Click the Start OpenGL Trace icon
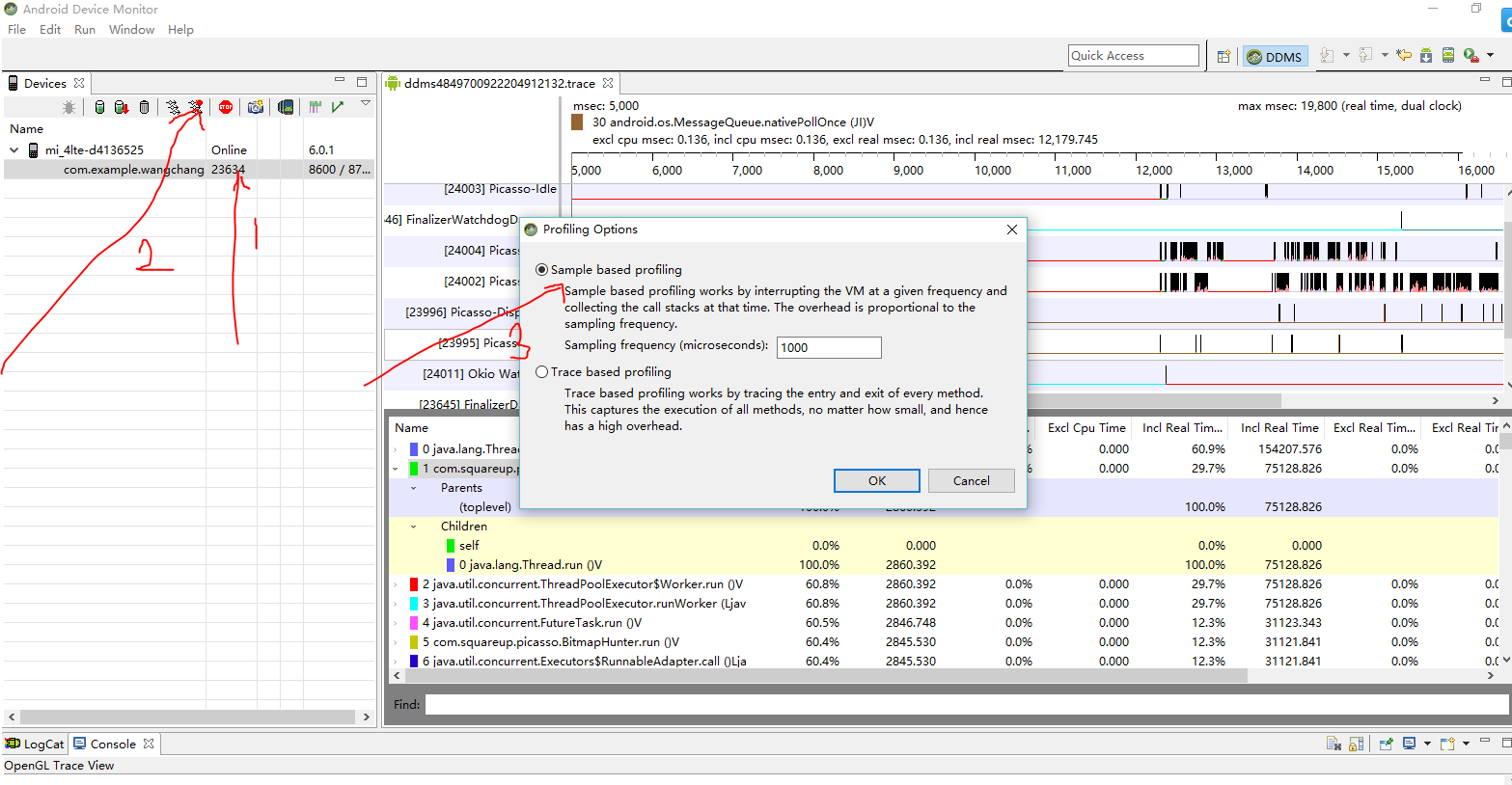This screenshot has width=1512, height=785. pyautogui.click(x=338, y=107)
